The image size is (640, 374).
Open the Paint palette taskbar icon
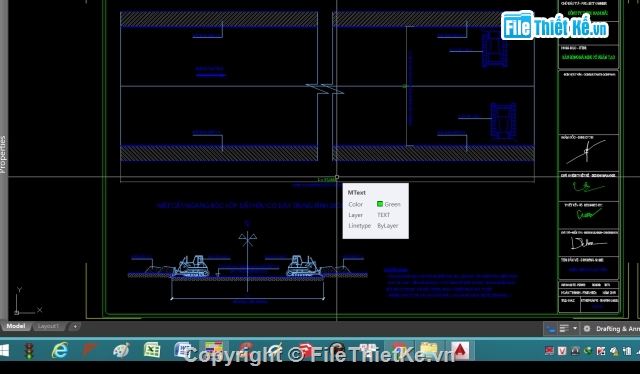[x=121, y=350]
